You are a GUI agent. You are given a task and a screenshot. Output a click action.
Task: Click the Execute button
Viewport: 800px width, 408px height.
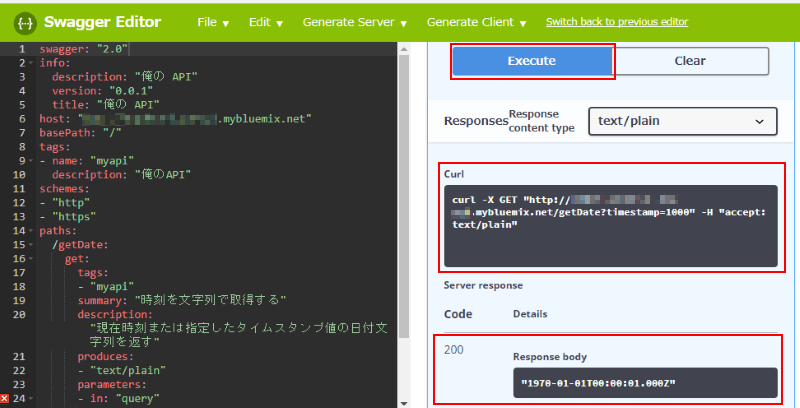[532, 61]
